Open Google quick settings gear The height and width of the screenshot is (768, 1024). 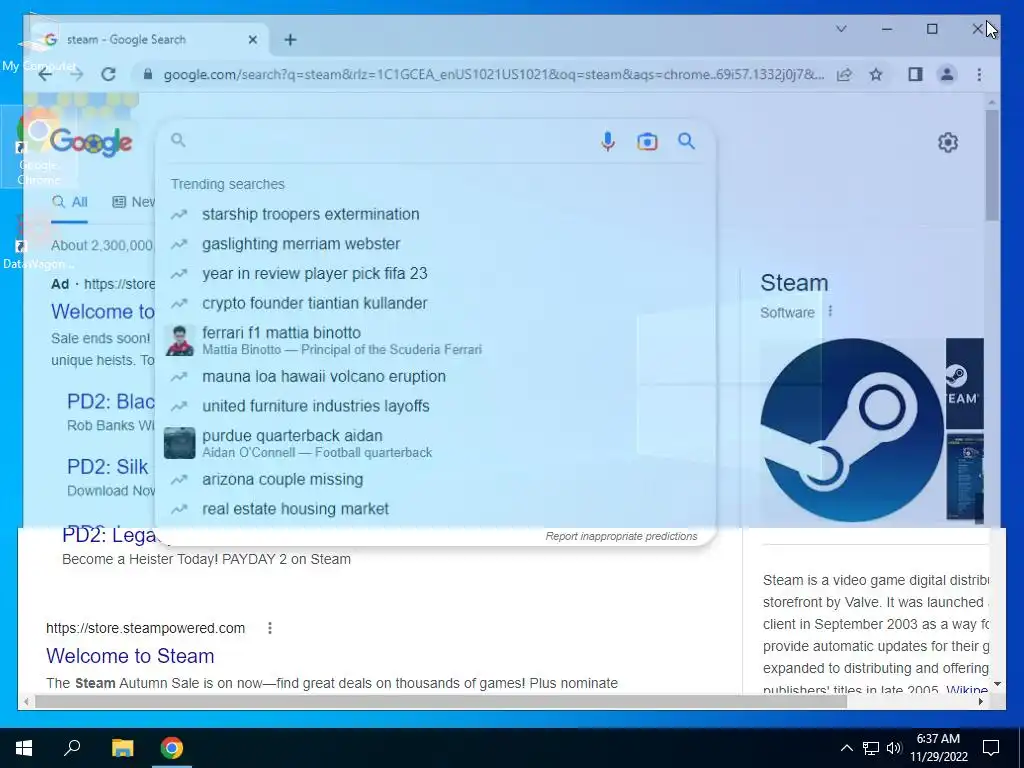(x=948, y=142)
